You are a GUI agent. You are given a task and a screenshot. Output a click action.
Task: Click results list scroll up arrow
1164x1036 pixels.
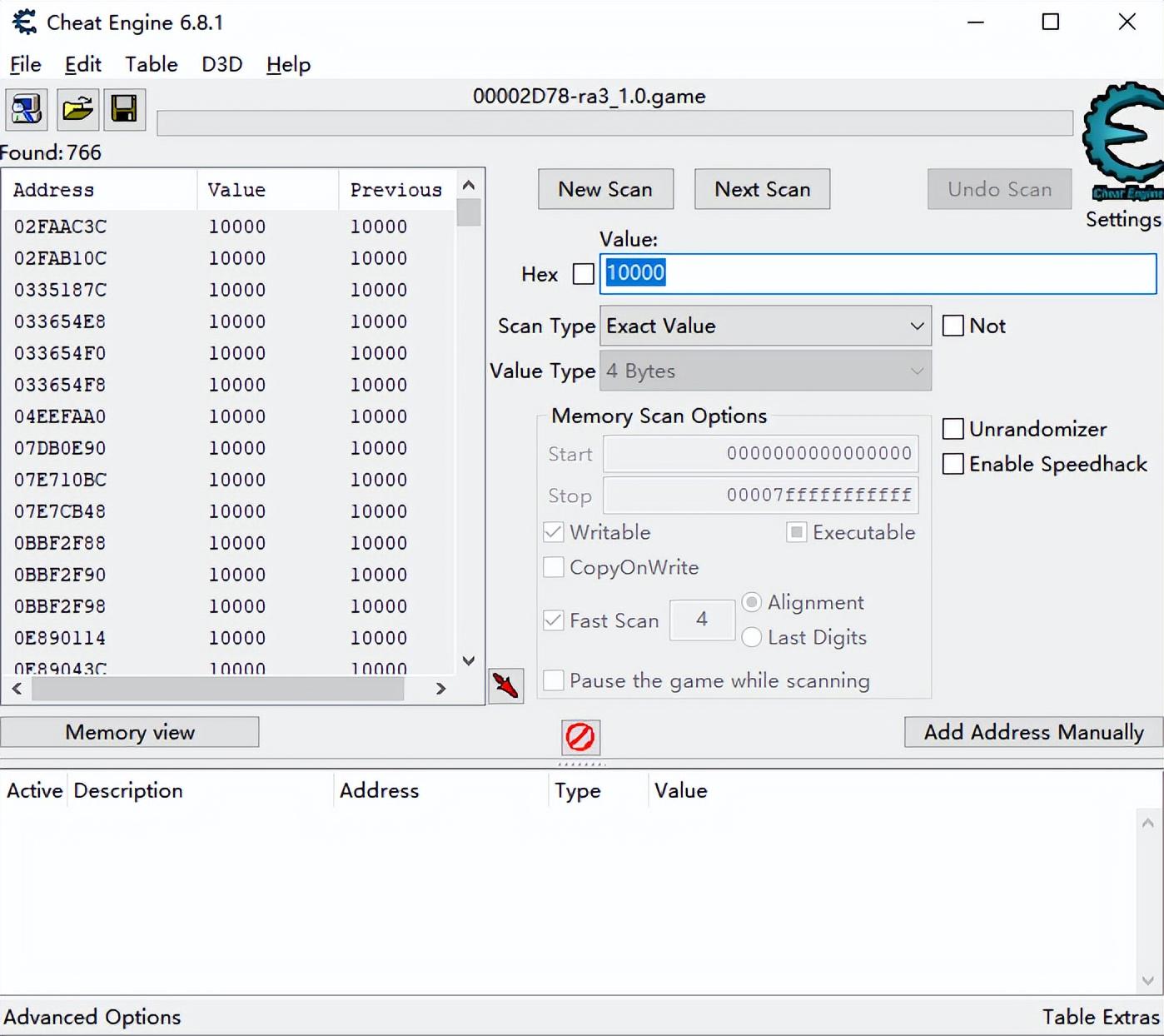click(469, 185)
